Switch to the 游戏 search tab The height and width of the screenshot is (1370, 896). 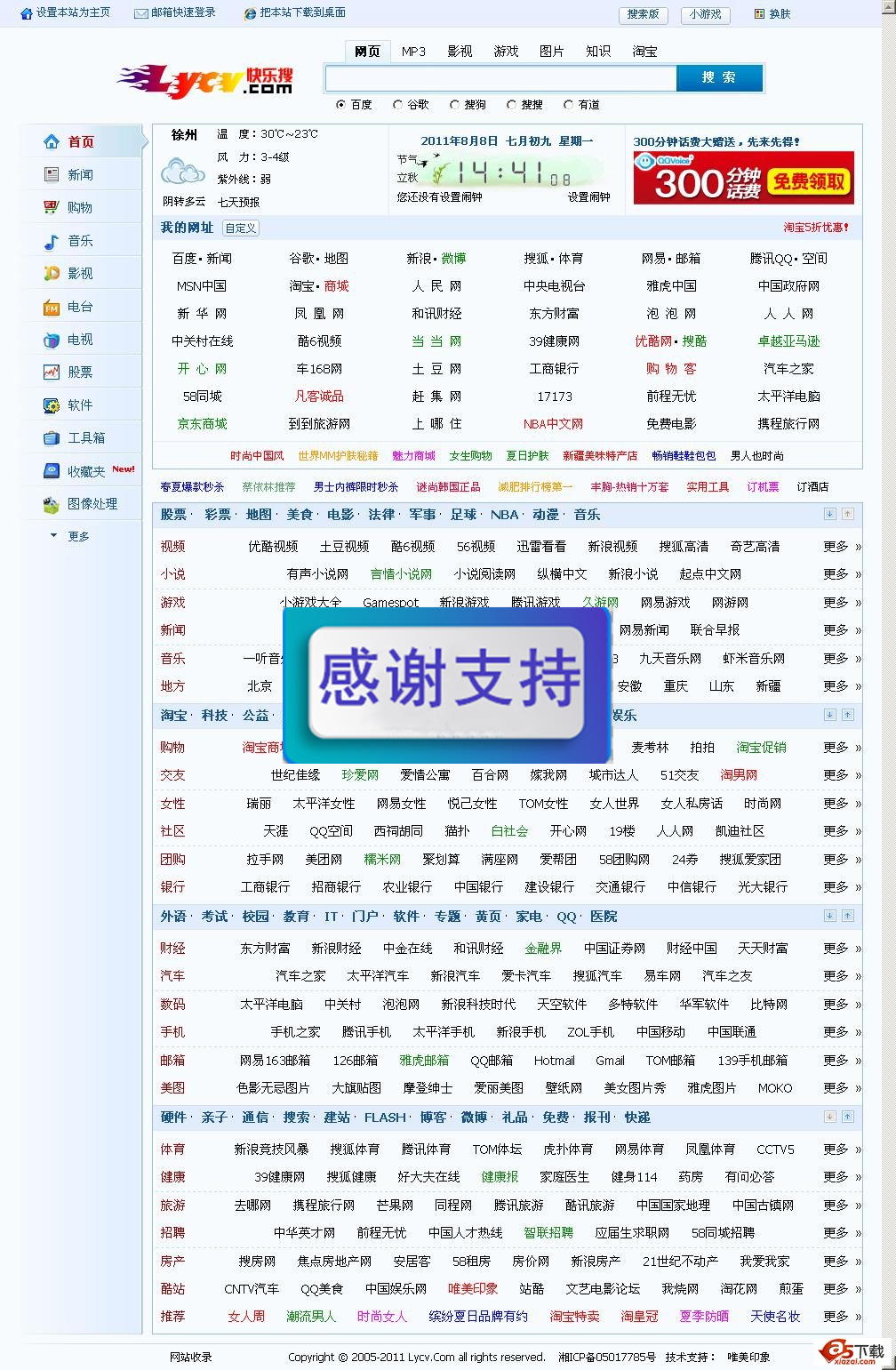[506, 52]
